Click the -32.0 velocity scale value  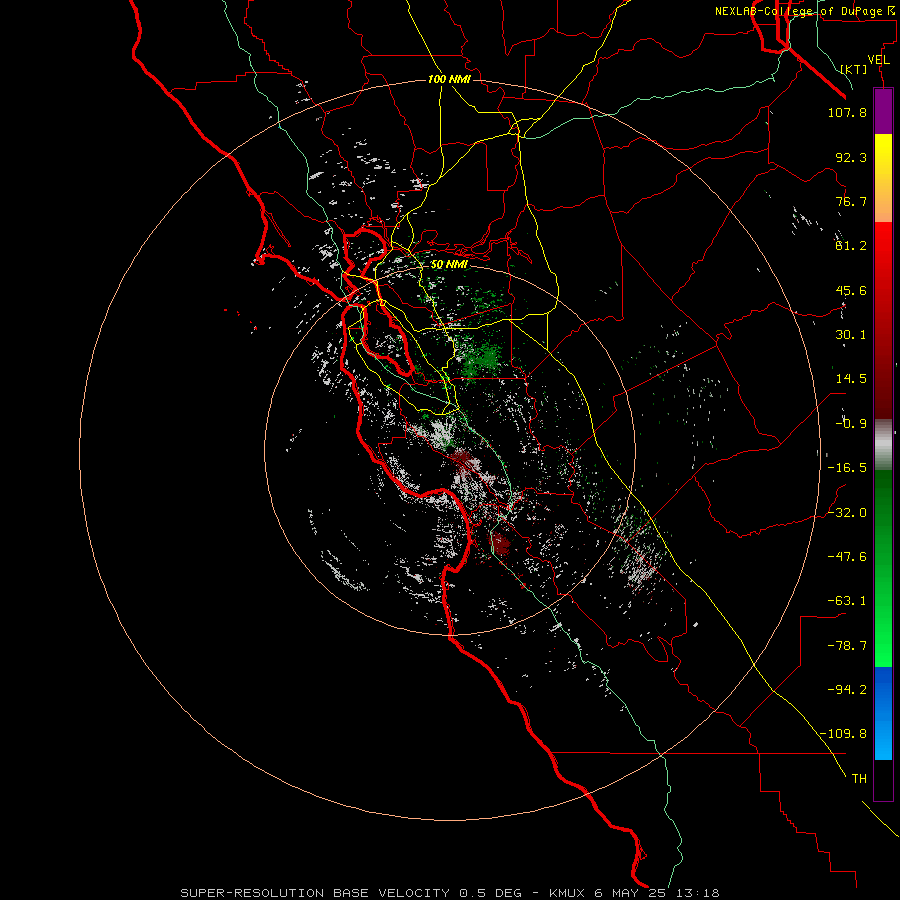coord(847,513)
